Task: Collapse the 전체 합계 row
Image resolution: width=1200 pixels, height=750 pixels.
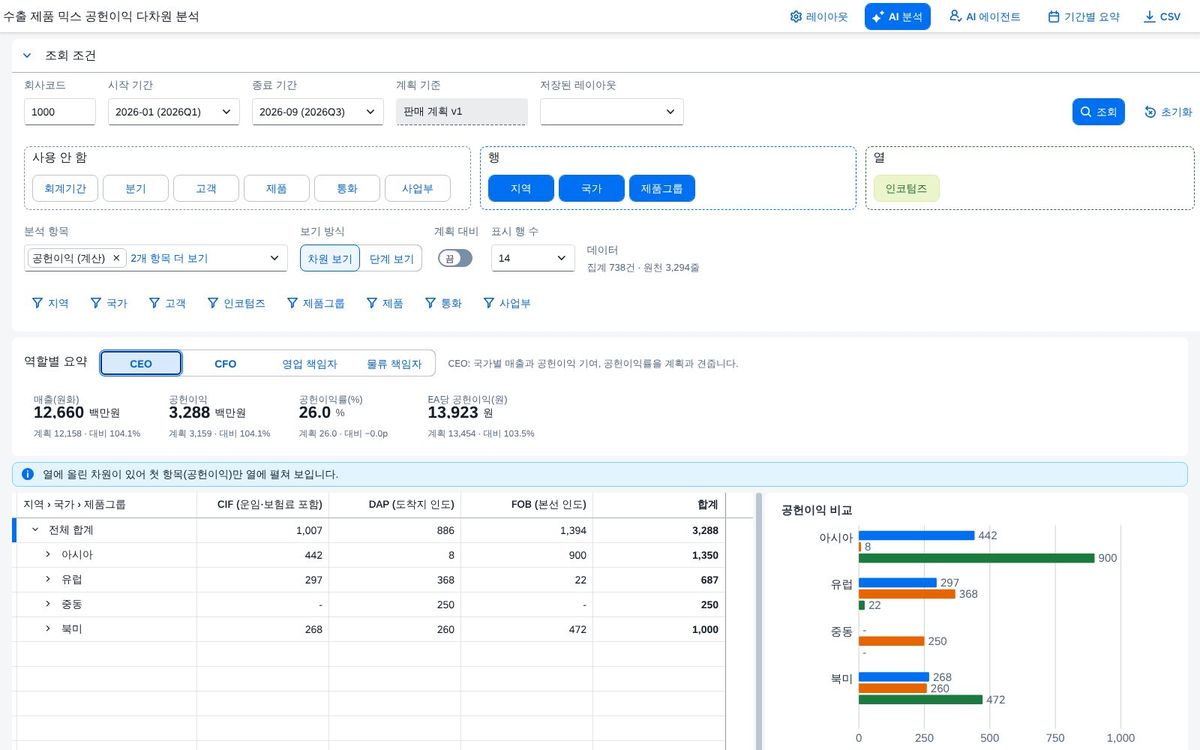Action: pos(35,530)
